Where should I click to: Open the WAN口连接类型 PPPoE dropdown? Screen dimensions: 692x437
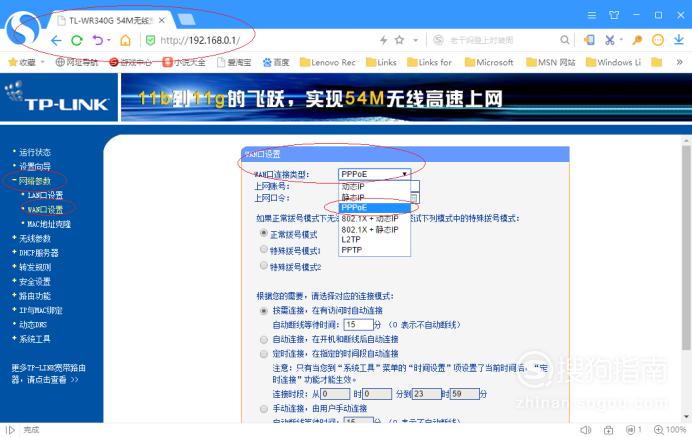tap(374, 174)
